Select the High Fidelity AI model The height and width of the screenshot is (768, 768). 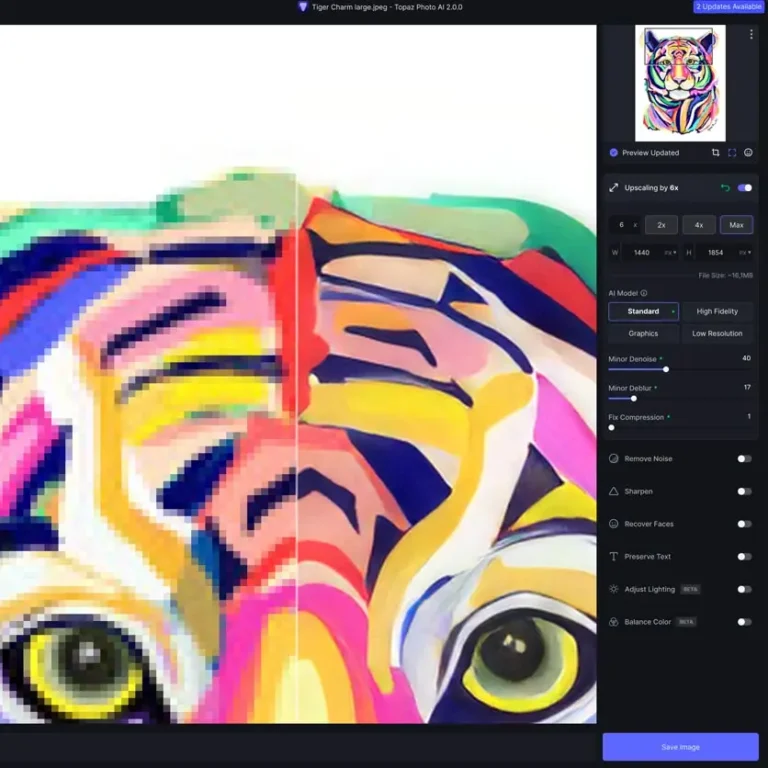point(717,311)
